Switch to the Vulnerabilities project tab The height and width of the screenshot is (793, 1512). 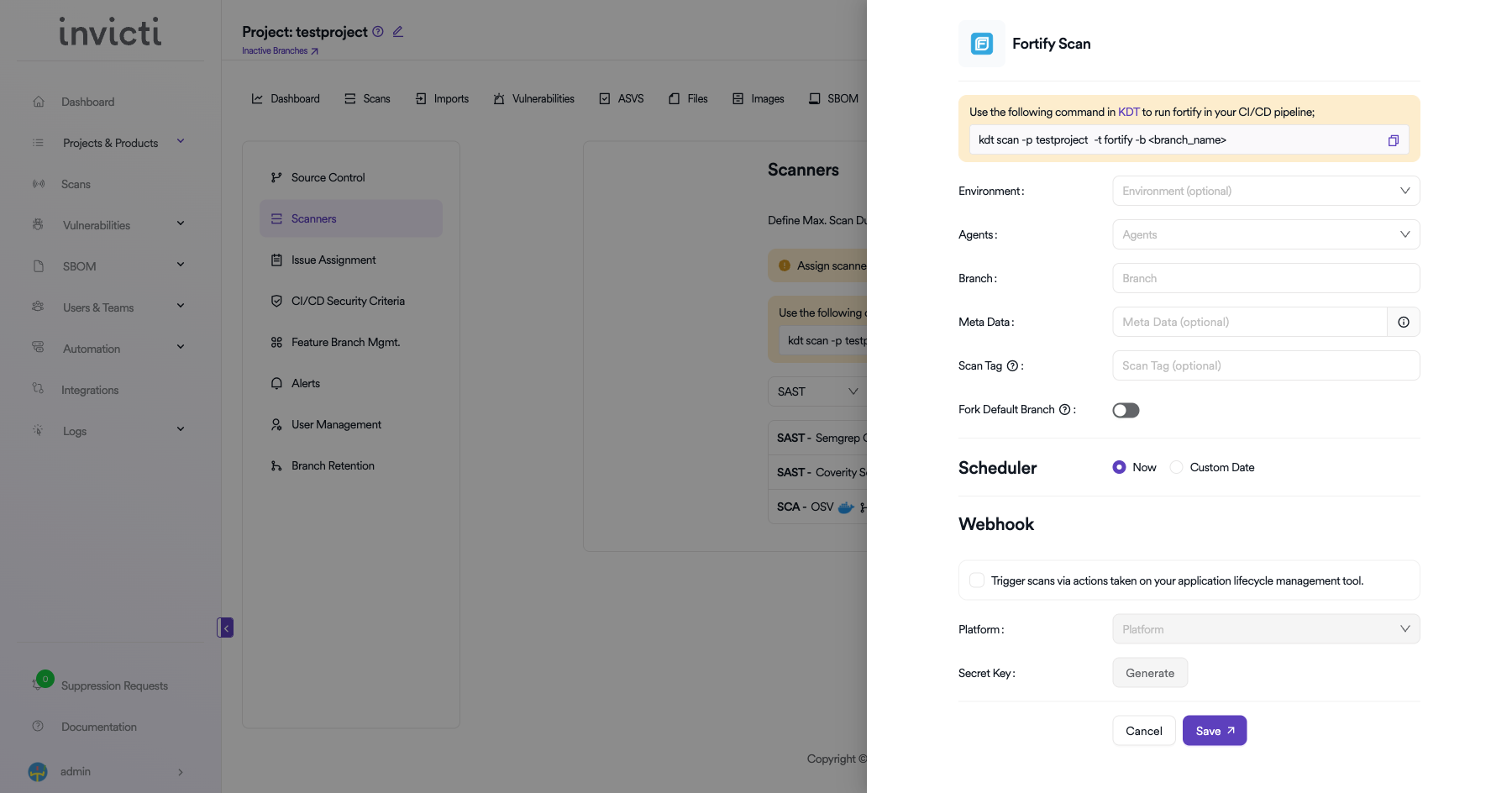click(x=534, y=98)
